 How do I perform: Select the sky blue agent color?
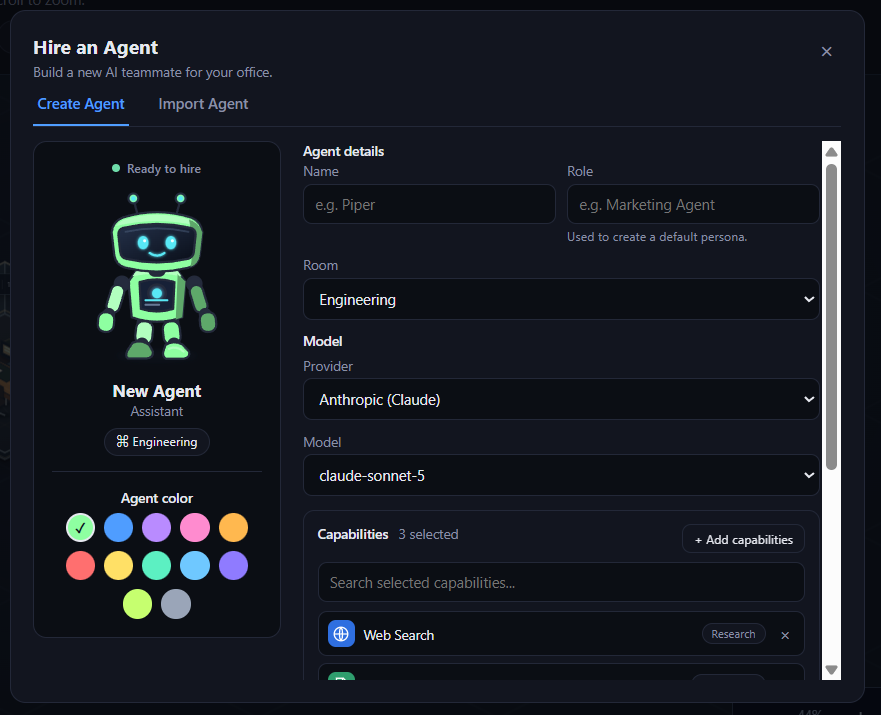pyautogui.click(x=195, y=566)
